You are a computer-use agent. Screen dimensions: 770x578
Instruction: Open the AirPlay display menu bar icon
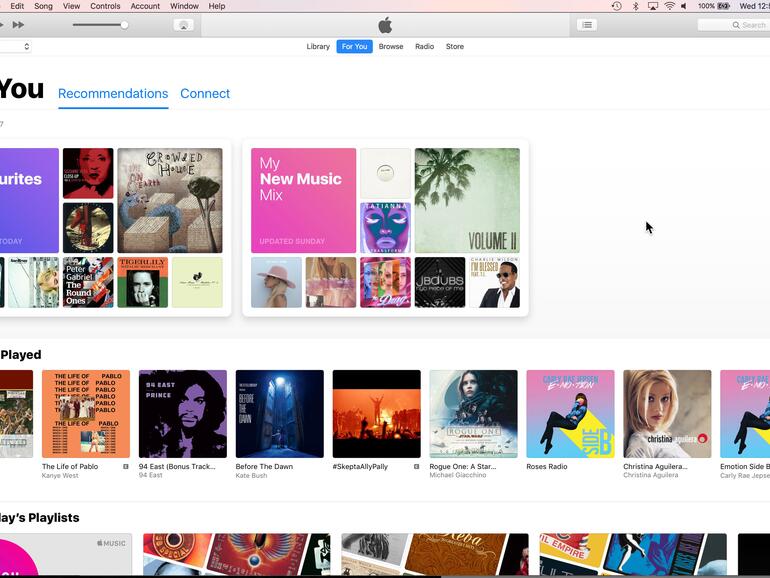(653, 6)
